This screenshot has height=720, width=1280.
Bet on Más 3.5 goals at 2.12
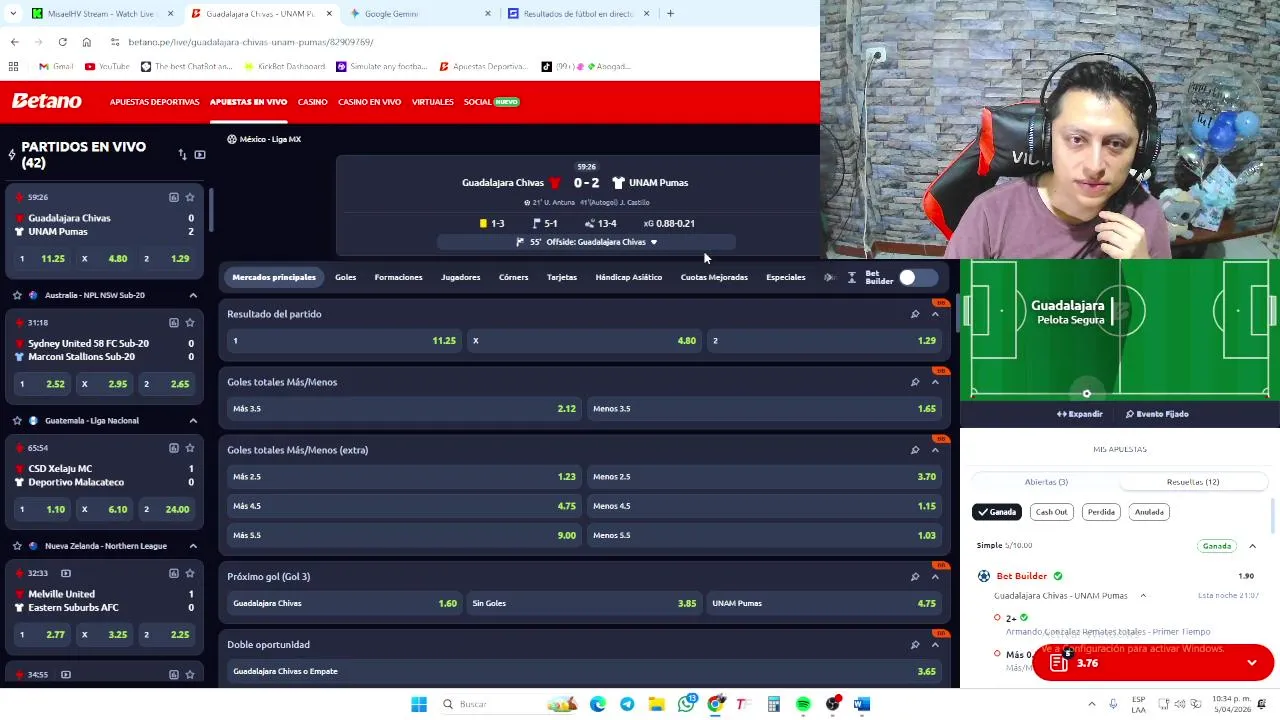click(403, 408)
